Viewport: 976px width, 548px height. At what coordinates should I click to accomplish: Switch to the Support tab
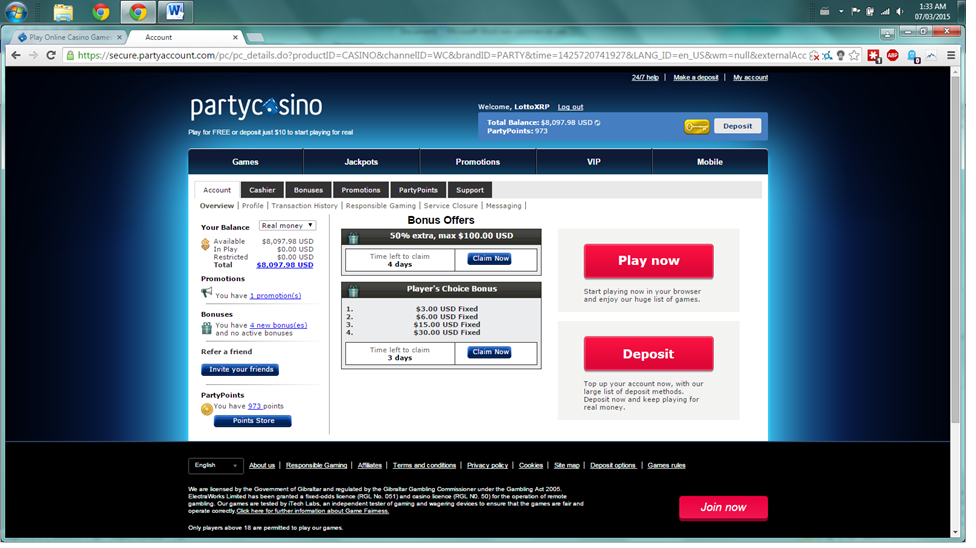click(x=470, y=191)
